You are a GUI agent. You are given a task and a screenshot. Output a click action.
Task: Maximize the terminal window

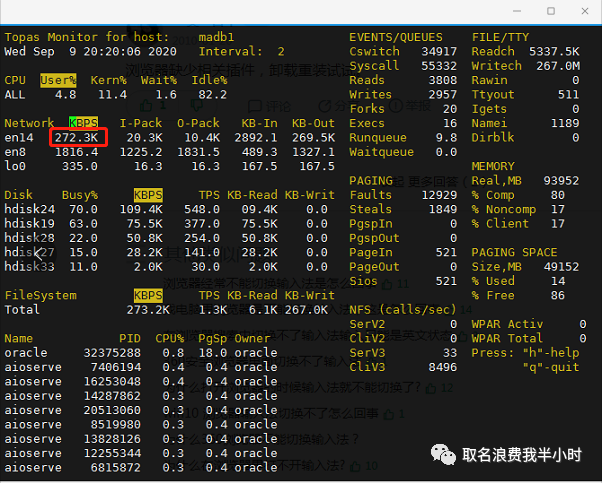(x=551, y=11)
